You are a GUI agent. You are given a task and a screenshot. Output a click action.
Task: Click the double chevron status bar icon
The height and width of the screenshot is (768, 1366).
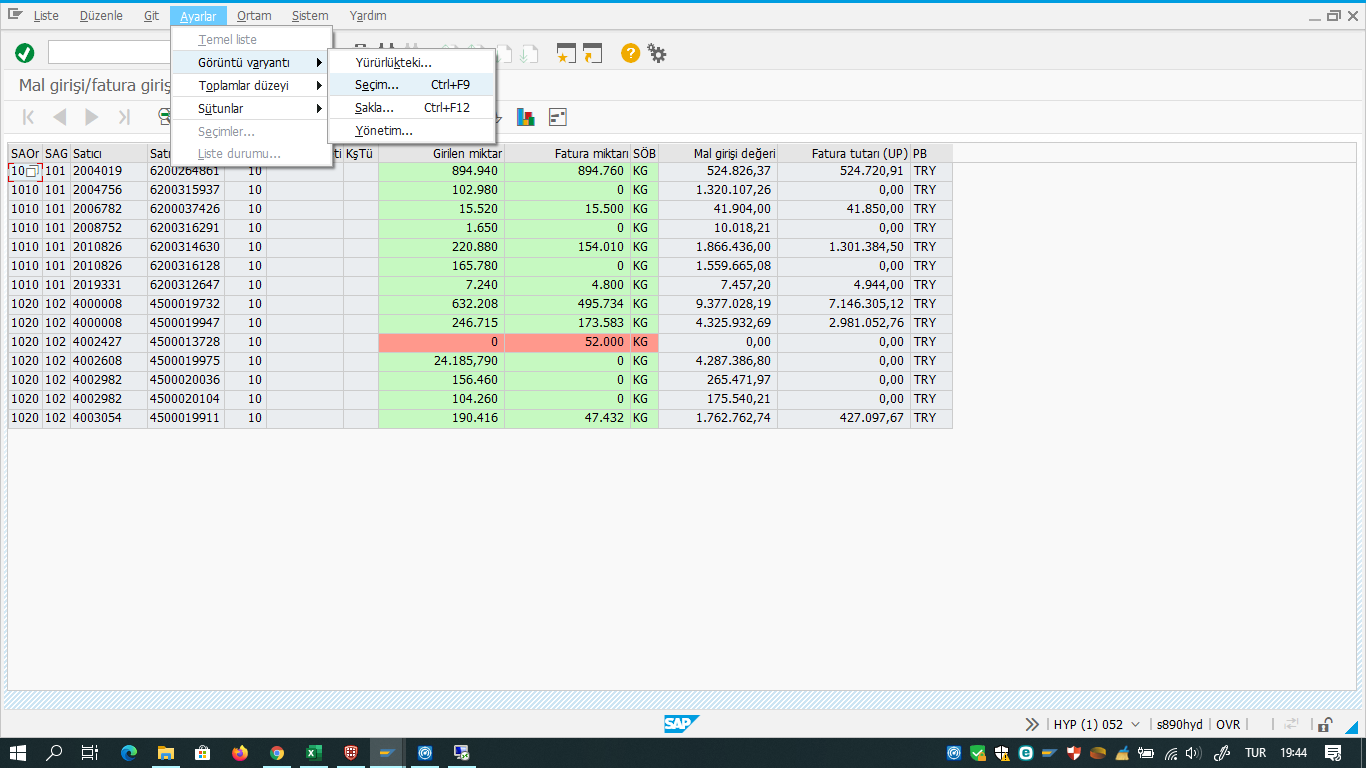pos(1032,724)
